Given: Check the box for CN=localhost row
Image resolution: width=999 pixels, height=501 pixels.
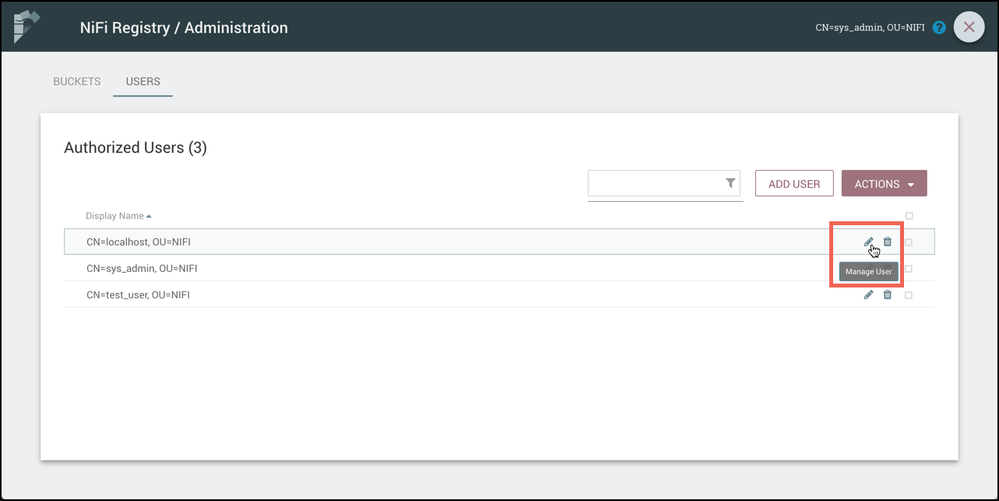Looking at the screenshot, I should click(909, 242).
